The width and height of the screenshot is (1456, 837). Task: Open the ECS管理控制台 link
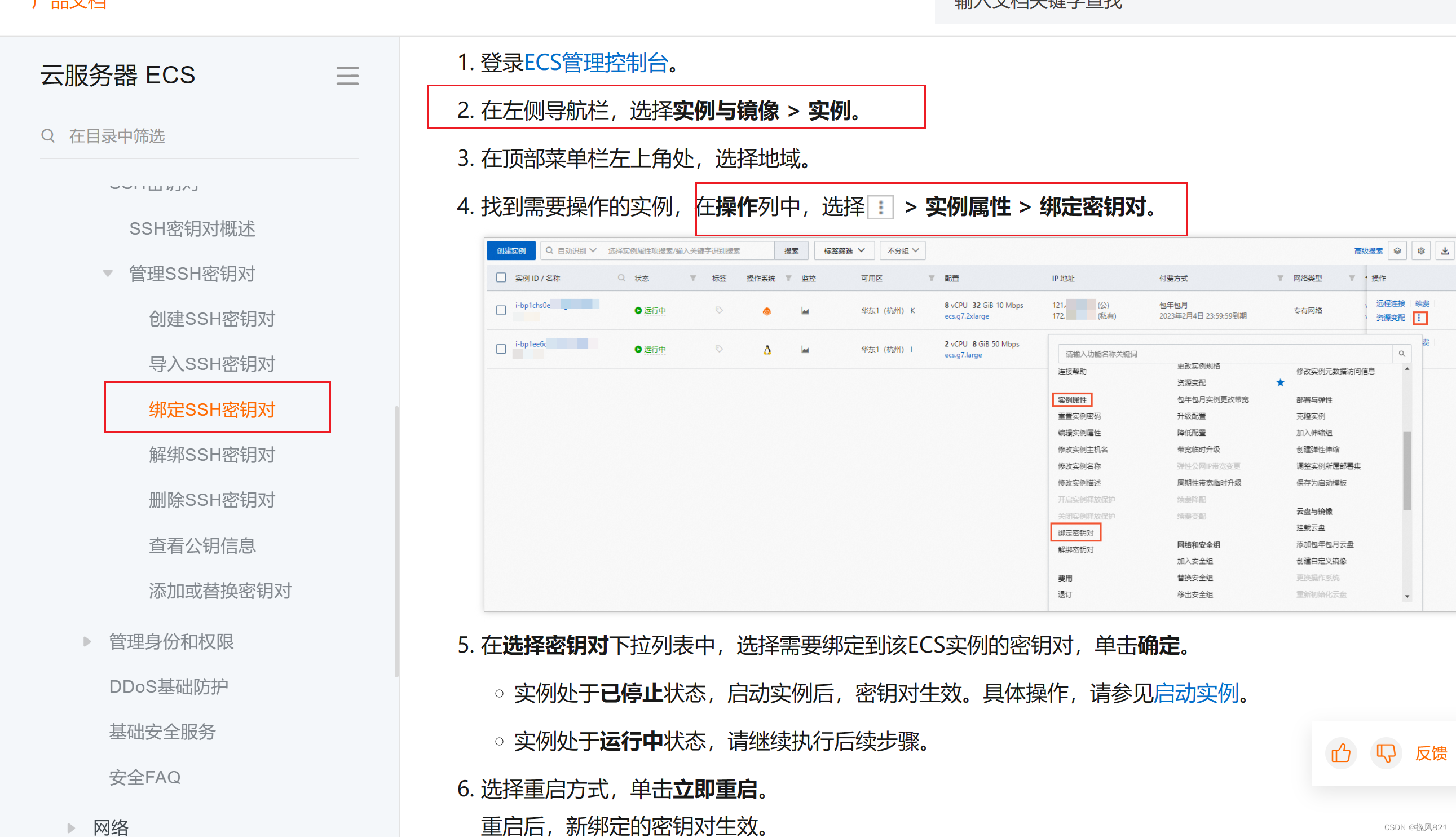[x=596, y=62]
